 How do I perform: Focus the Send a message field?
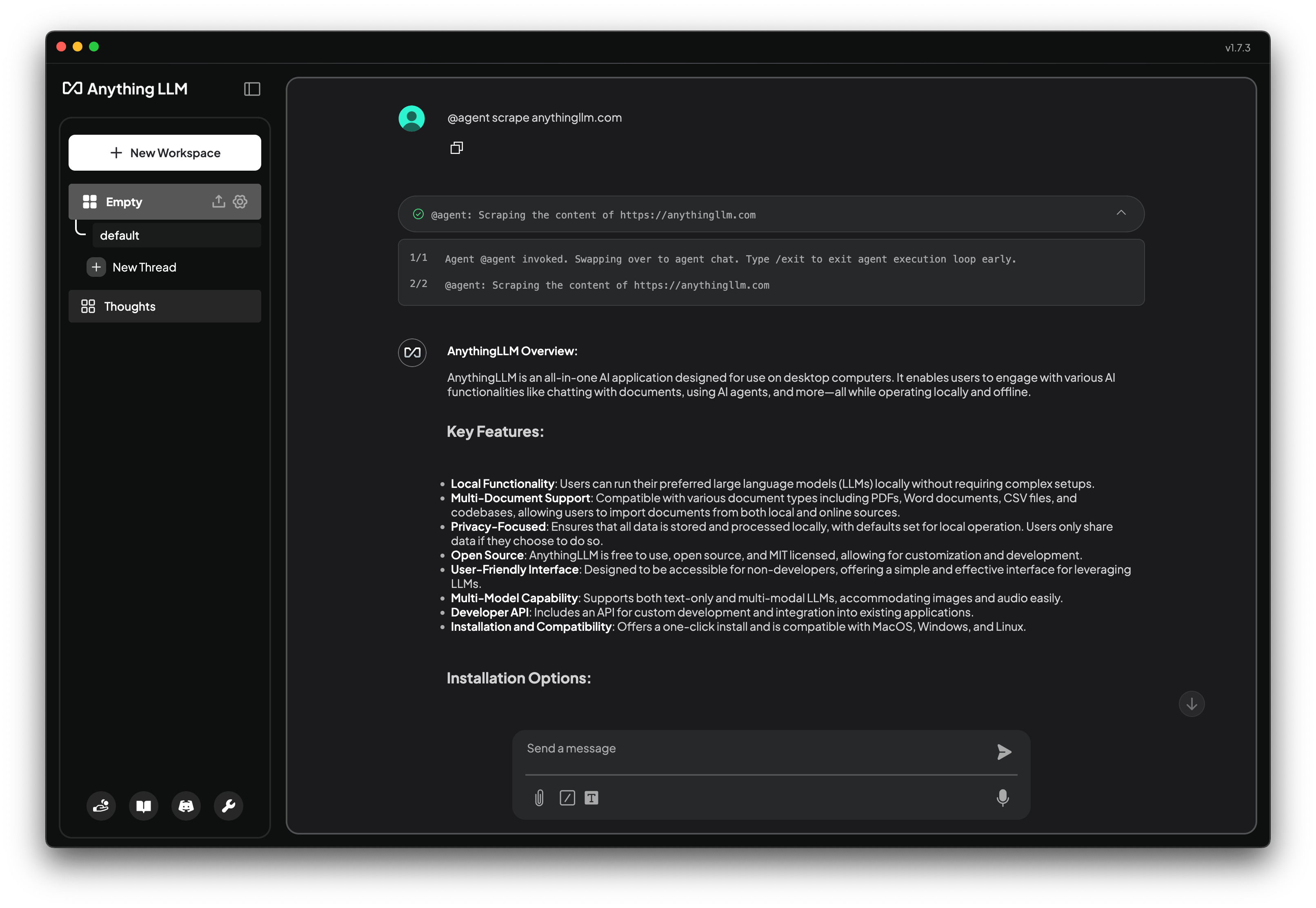(756, 749)
